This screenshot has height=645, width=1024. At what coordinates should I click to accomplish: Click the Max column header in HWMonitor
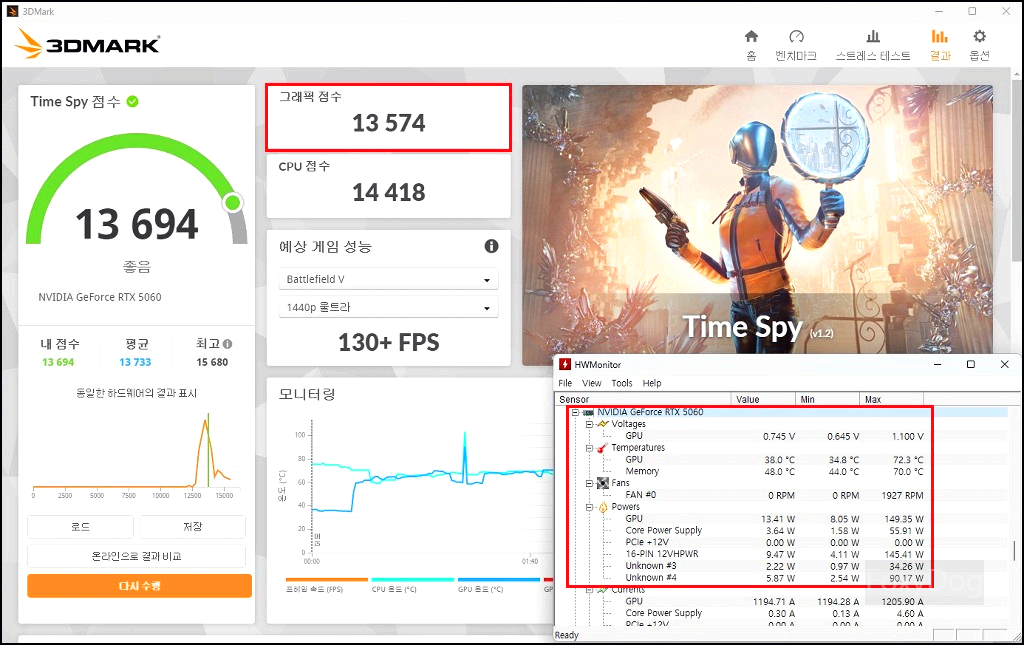click(891, 400)
